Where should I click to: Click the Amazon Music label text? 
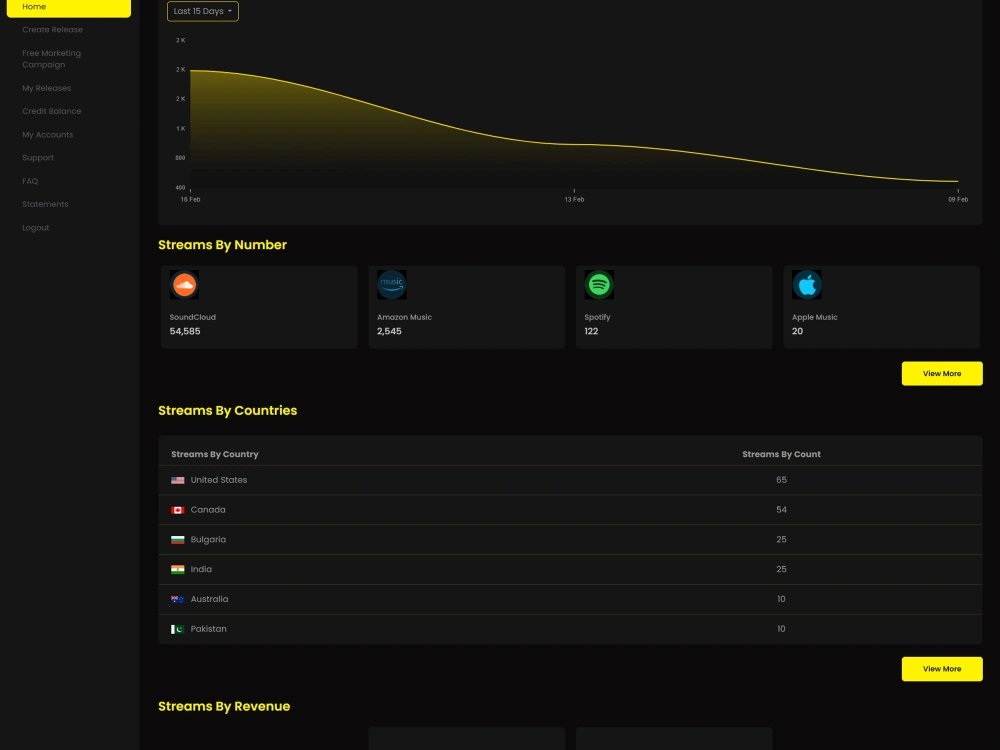(x=404, y=317)
